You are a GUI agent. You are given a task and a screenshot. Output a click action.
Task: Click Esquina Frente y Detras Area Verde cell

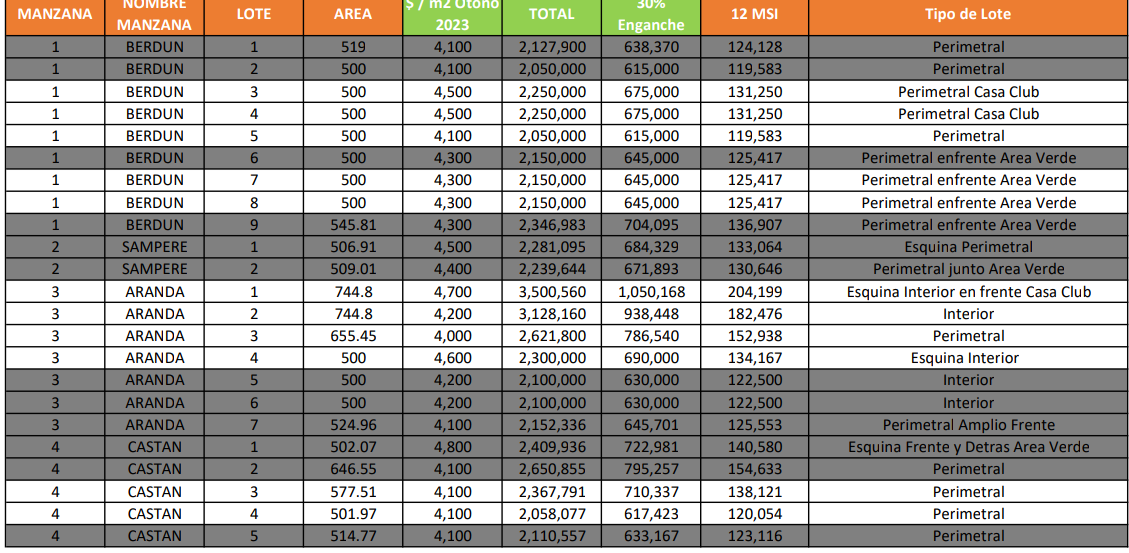968,447
